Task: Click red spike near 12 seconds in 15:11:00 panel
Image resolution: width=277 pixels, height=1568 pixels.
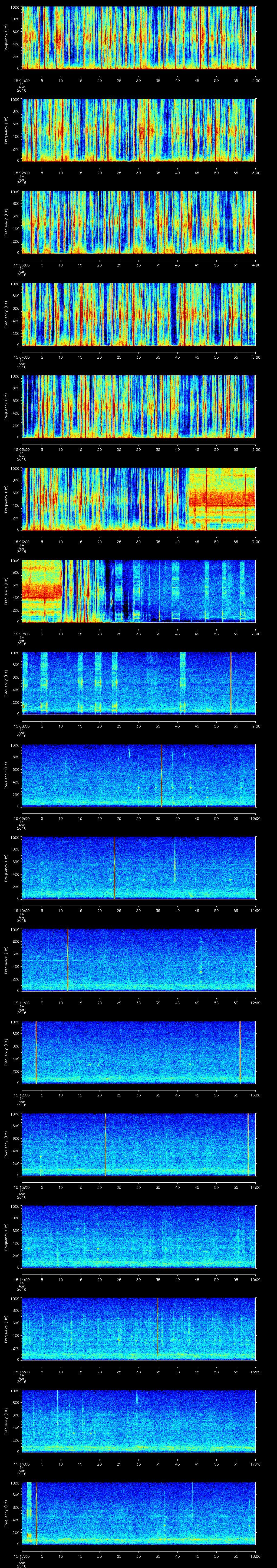Action: click(68, 960)
